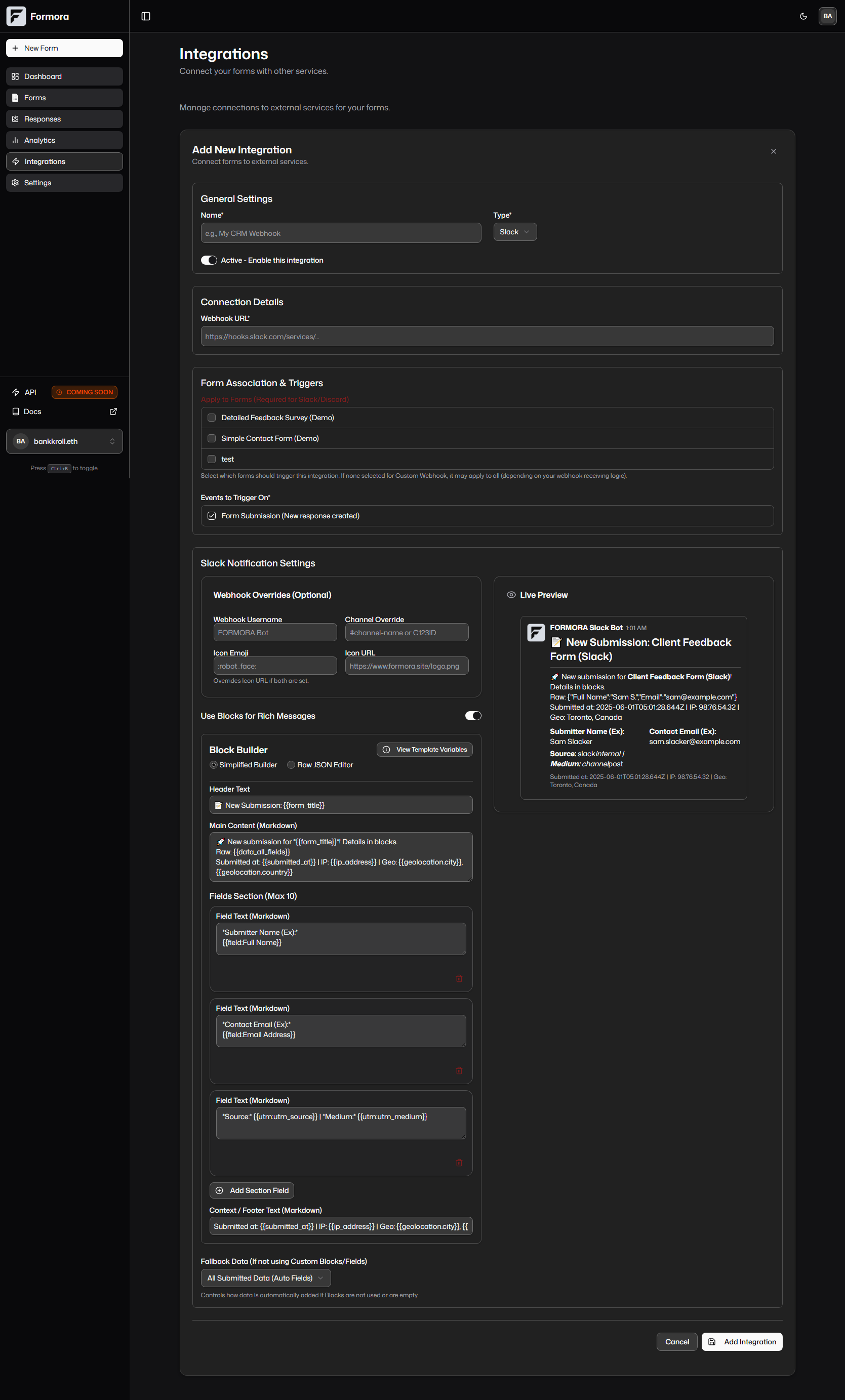
Task: Delete the Submitter Name field section
Action: (459, 978)
